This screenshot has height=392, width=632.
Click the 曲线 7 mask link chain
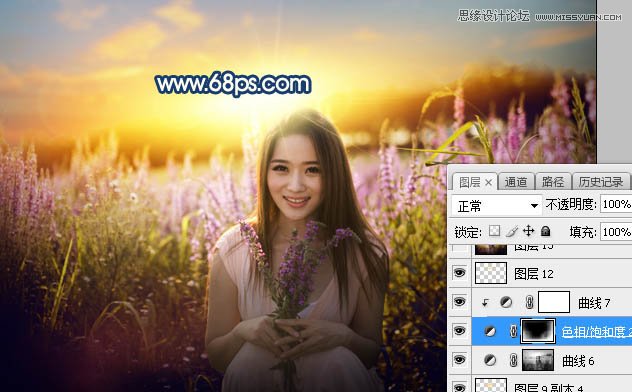click(530, 302)
